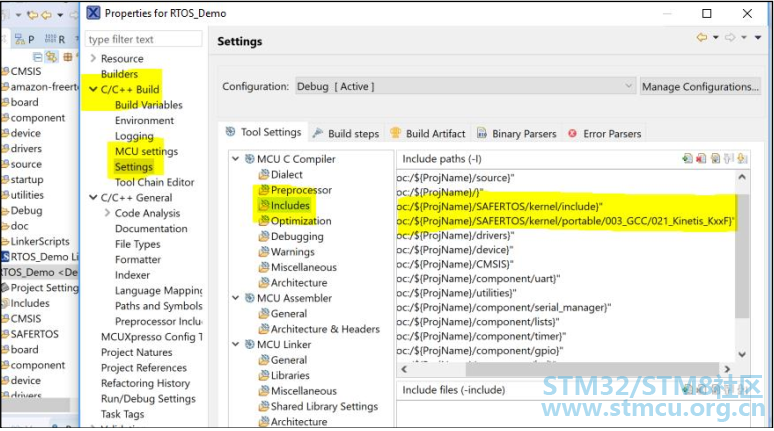Switch to Error Parsers tab

605,134
